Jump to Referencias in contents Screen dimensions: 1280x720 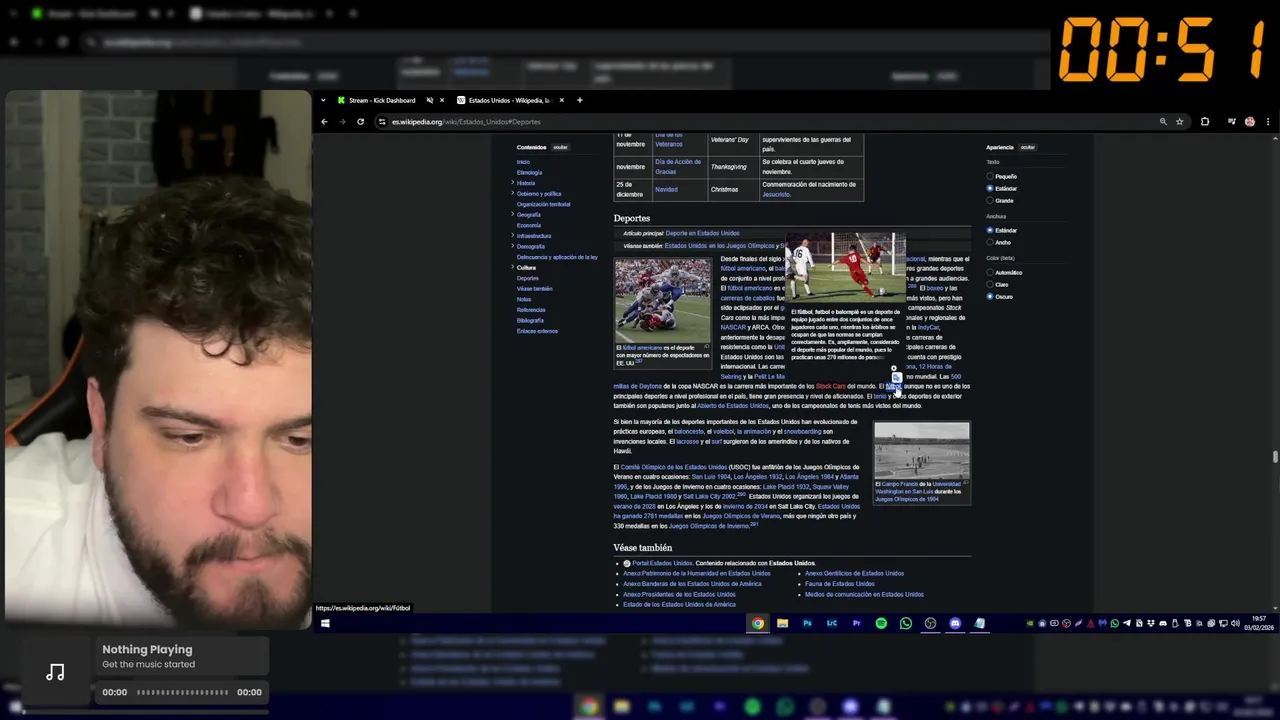(531, 310)
